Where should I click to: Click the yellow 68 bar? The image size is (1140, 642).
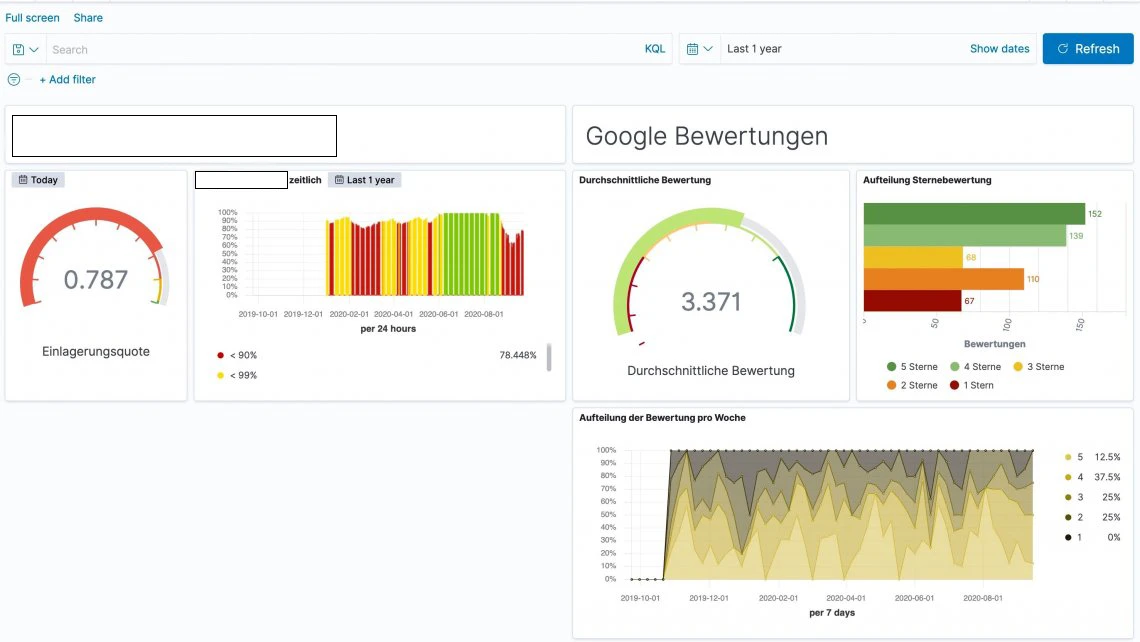pyautogui.click(x=913, y=257)
